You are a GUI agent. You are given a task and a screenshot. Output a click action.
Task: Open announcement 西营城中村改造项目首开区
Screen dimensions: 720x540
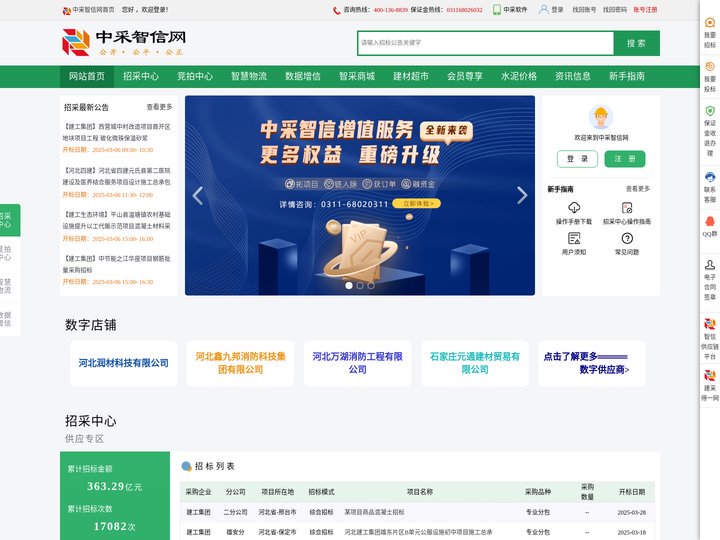coord(117,132)
